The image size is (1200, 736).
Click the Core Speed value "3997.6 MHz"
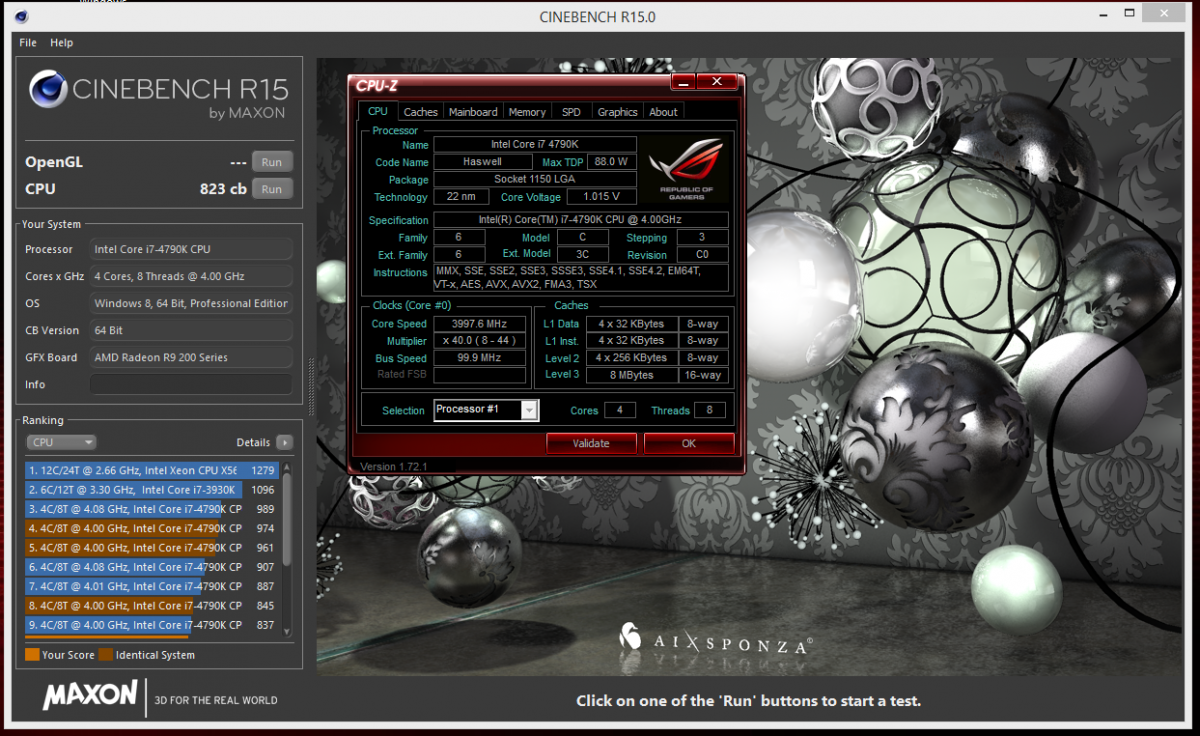pos(480,324)
